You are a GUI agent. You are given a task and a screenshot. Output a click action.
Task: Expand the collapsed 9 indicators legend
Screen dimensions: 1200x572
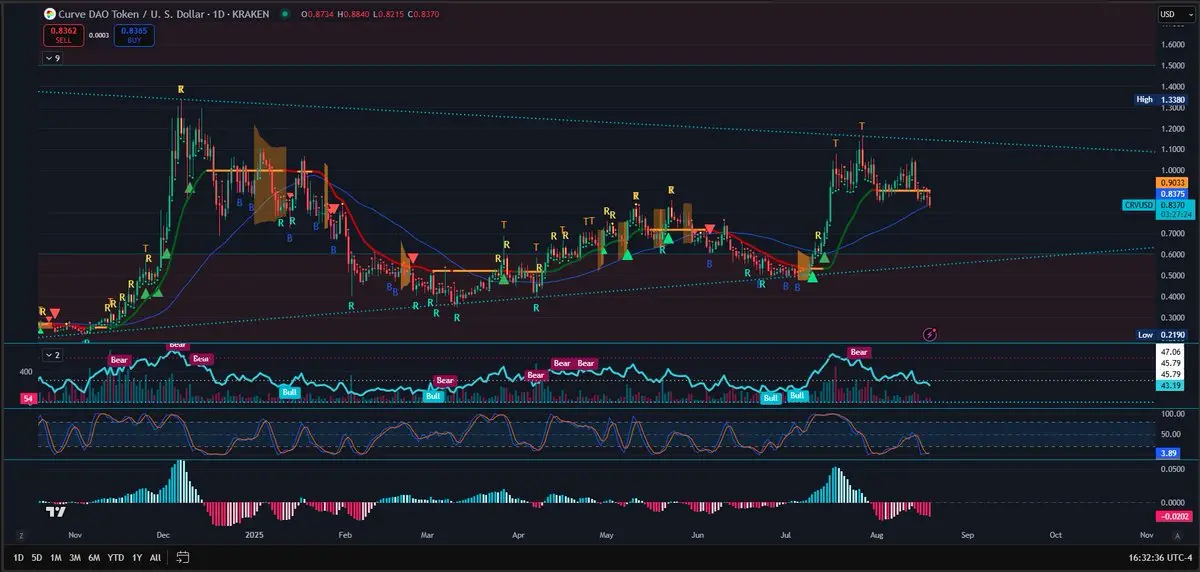tap(52, 59)
